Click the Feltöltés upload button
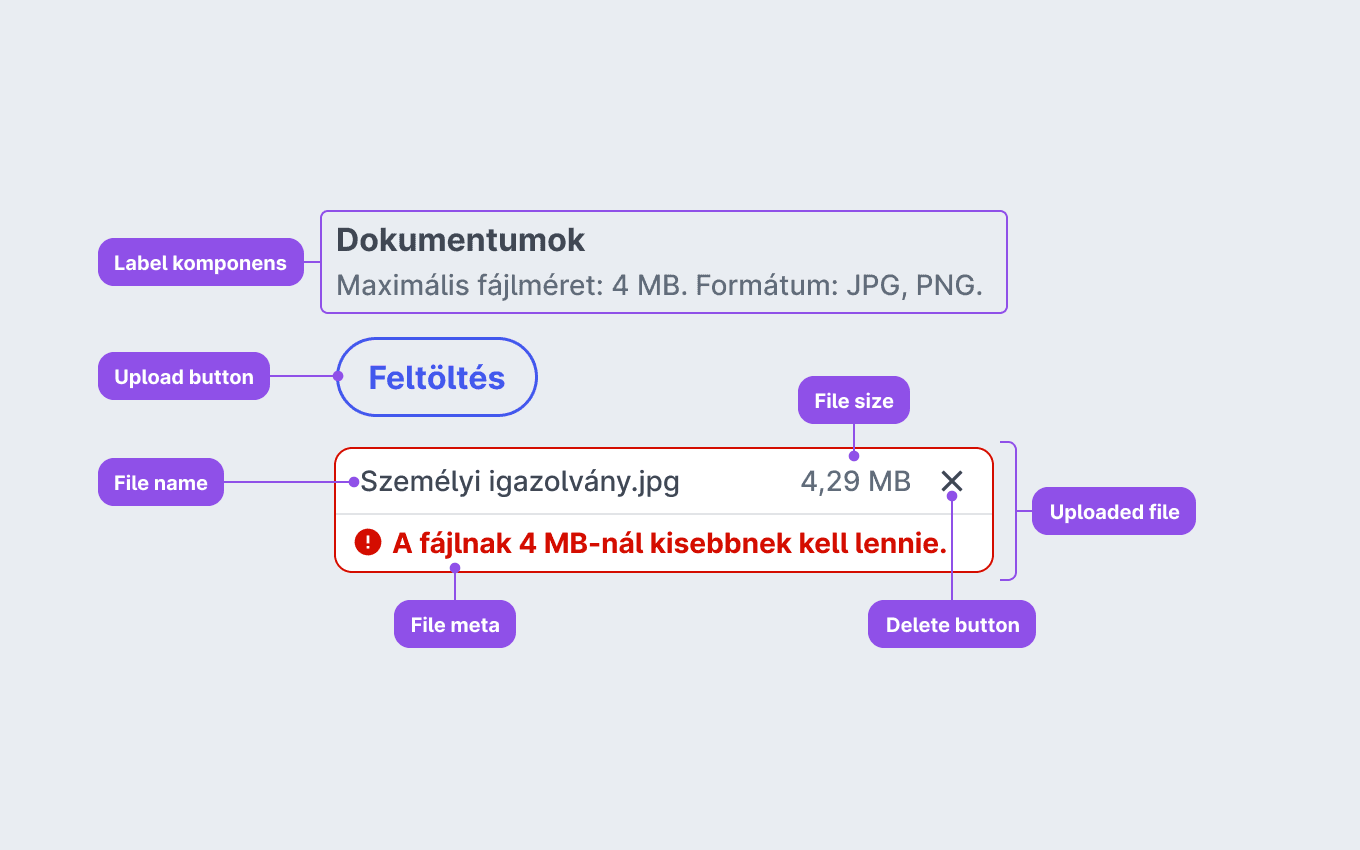 (437, 377)
